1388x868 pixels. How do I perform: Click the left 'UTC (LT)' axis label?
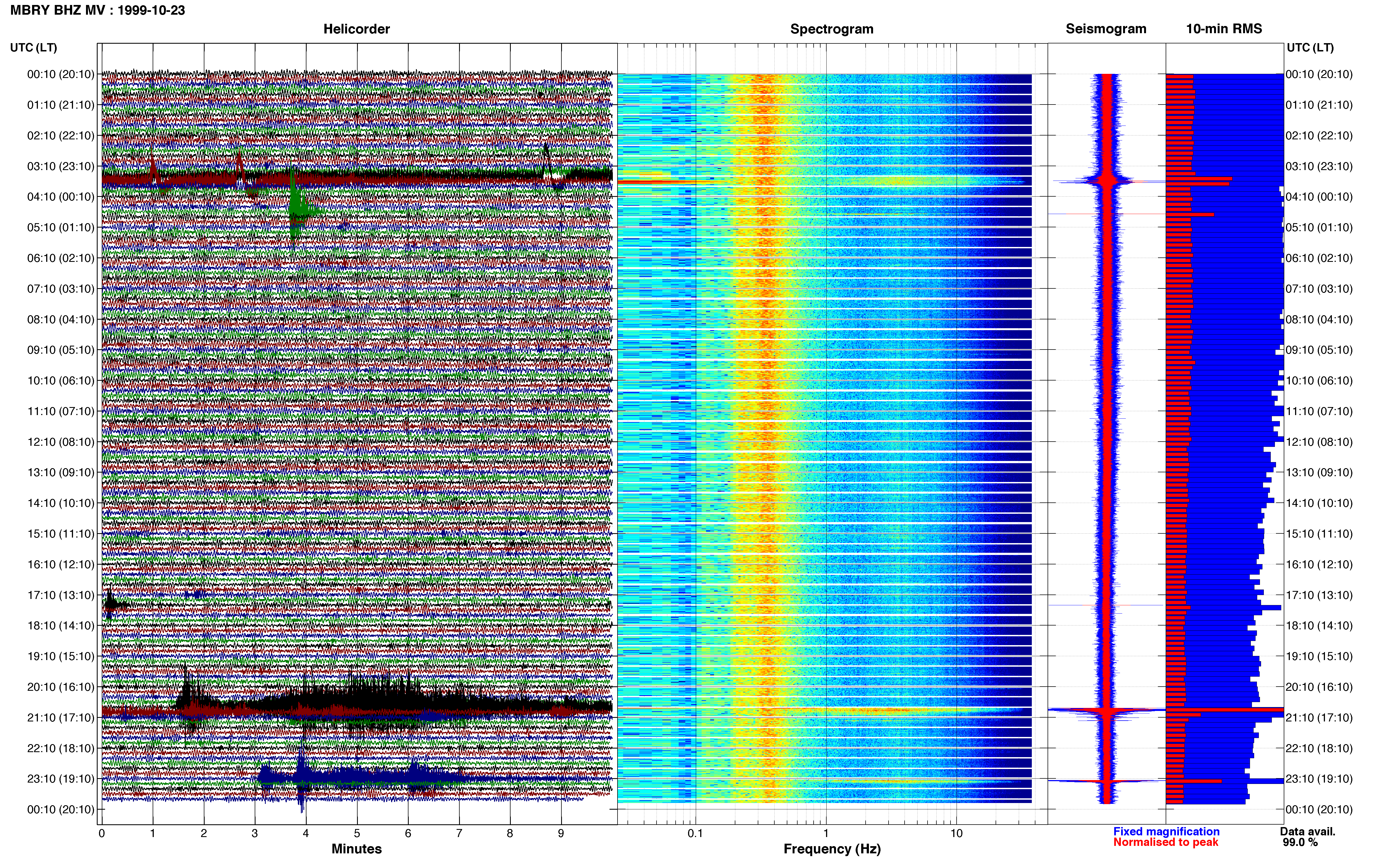33,48
